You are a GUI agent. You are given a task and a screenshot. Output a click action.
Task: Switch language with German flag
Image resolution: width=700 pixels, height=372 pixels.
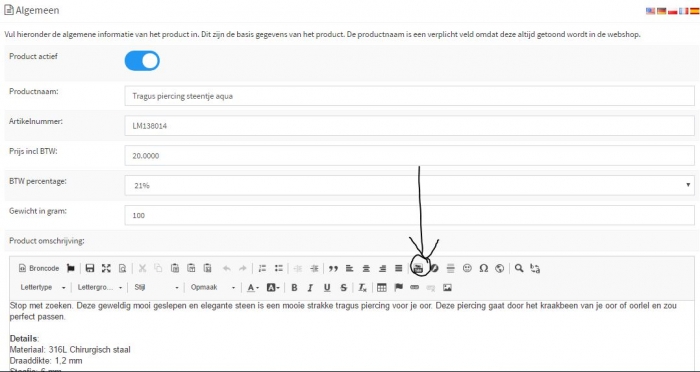[x=662, y=11]
